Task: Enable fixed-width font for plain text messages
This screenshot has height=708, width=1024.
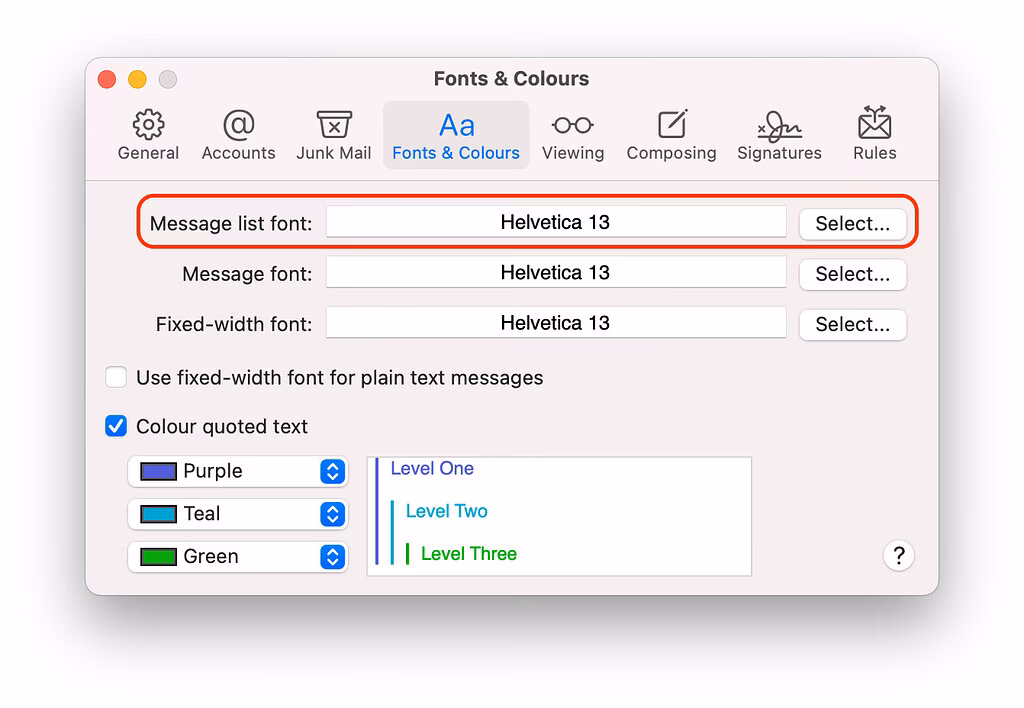Action: (116, 378)
